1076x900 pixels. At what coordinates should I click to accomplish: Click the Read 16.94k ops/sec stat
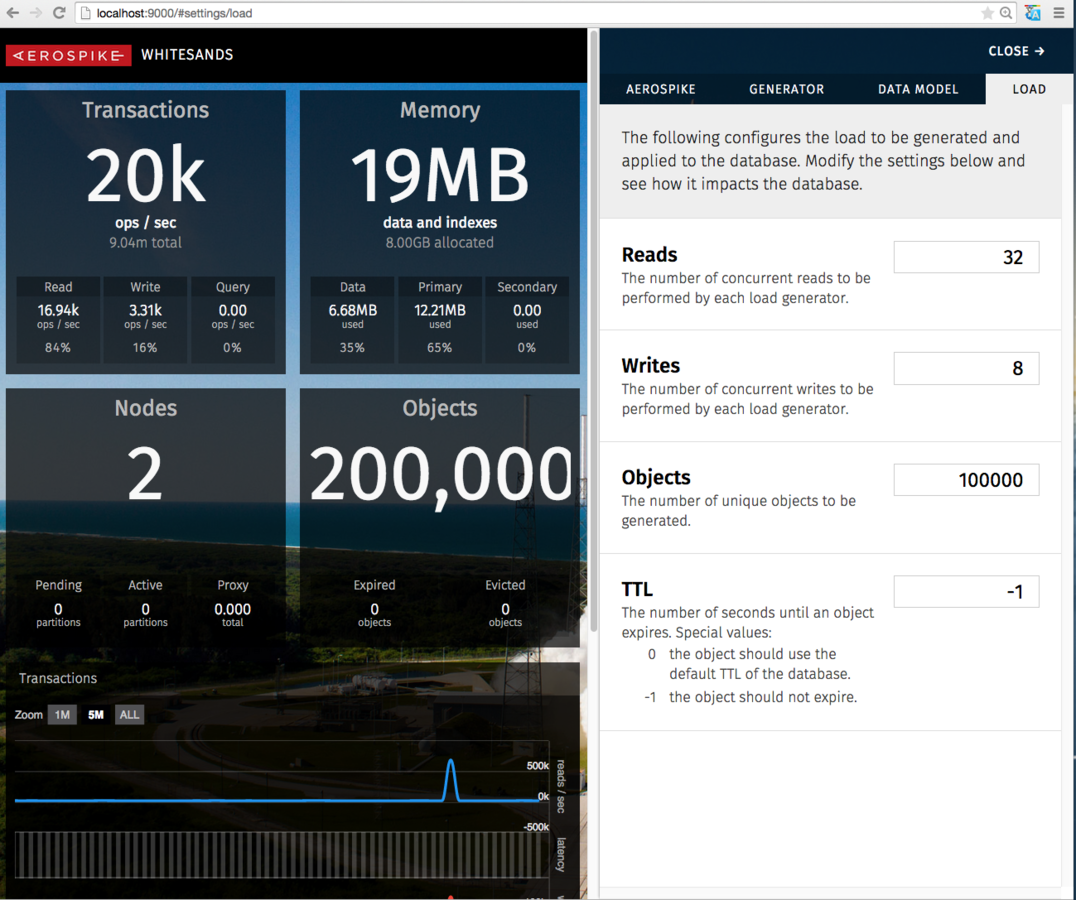(x=58, y=318)
